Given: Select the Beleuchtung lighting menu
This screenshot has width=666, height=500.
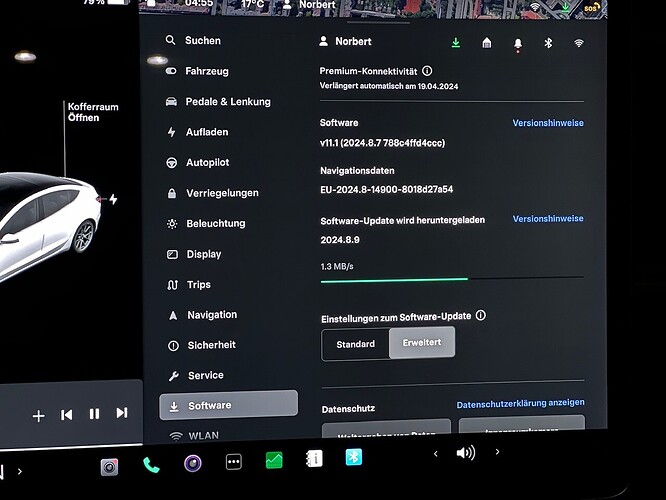Looking at the screenshot, I should (x=206, y=223).
